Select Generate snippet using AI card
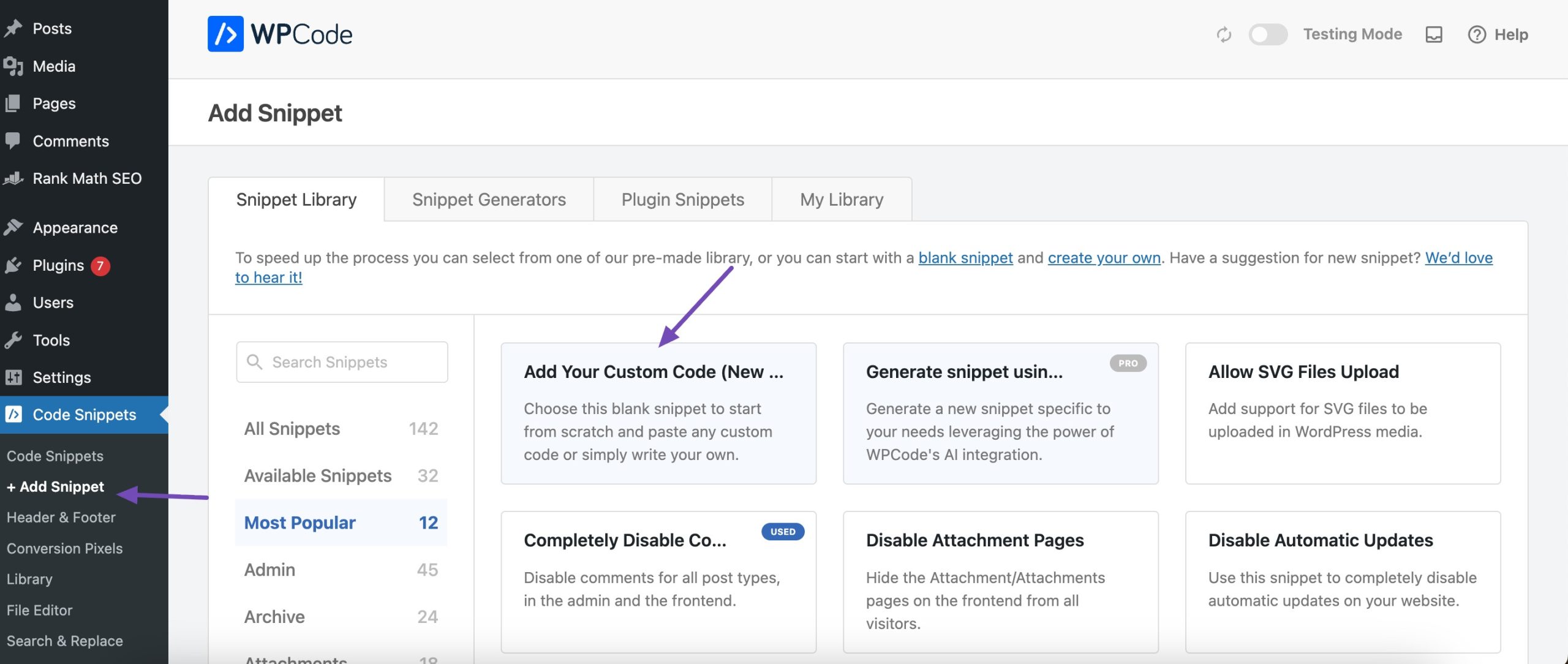Screen dimensions: 1568x664 [1001, 413]
